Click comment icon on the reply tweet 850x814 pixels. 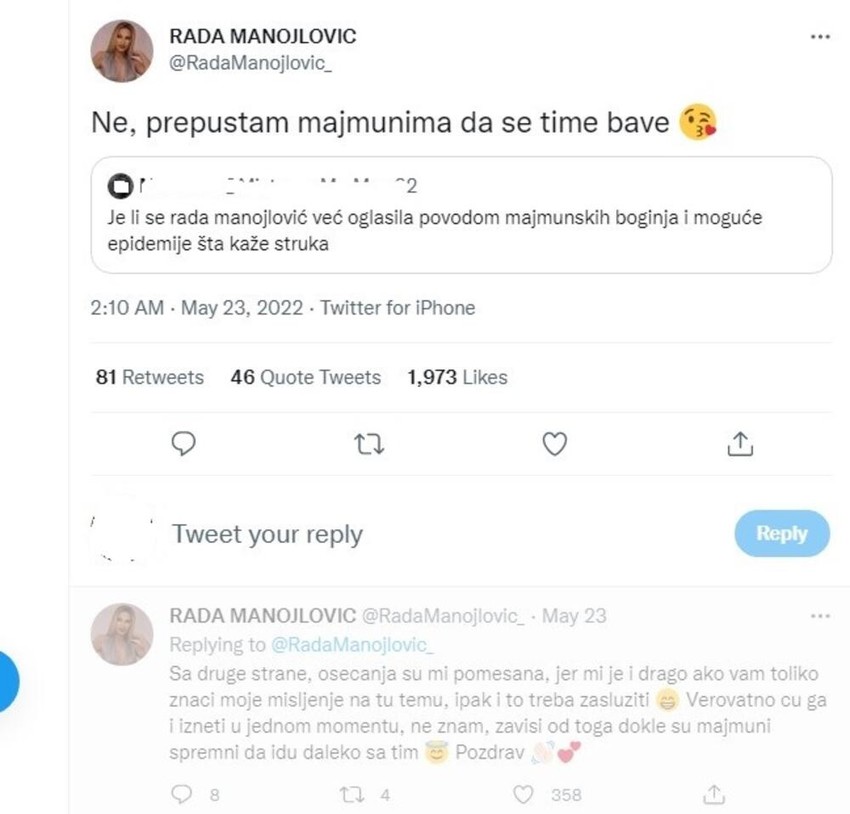(181, 794)
